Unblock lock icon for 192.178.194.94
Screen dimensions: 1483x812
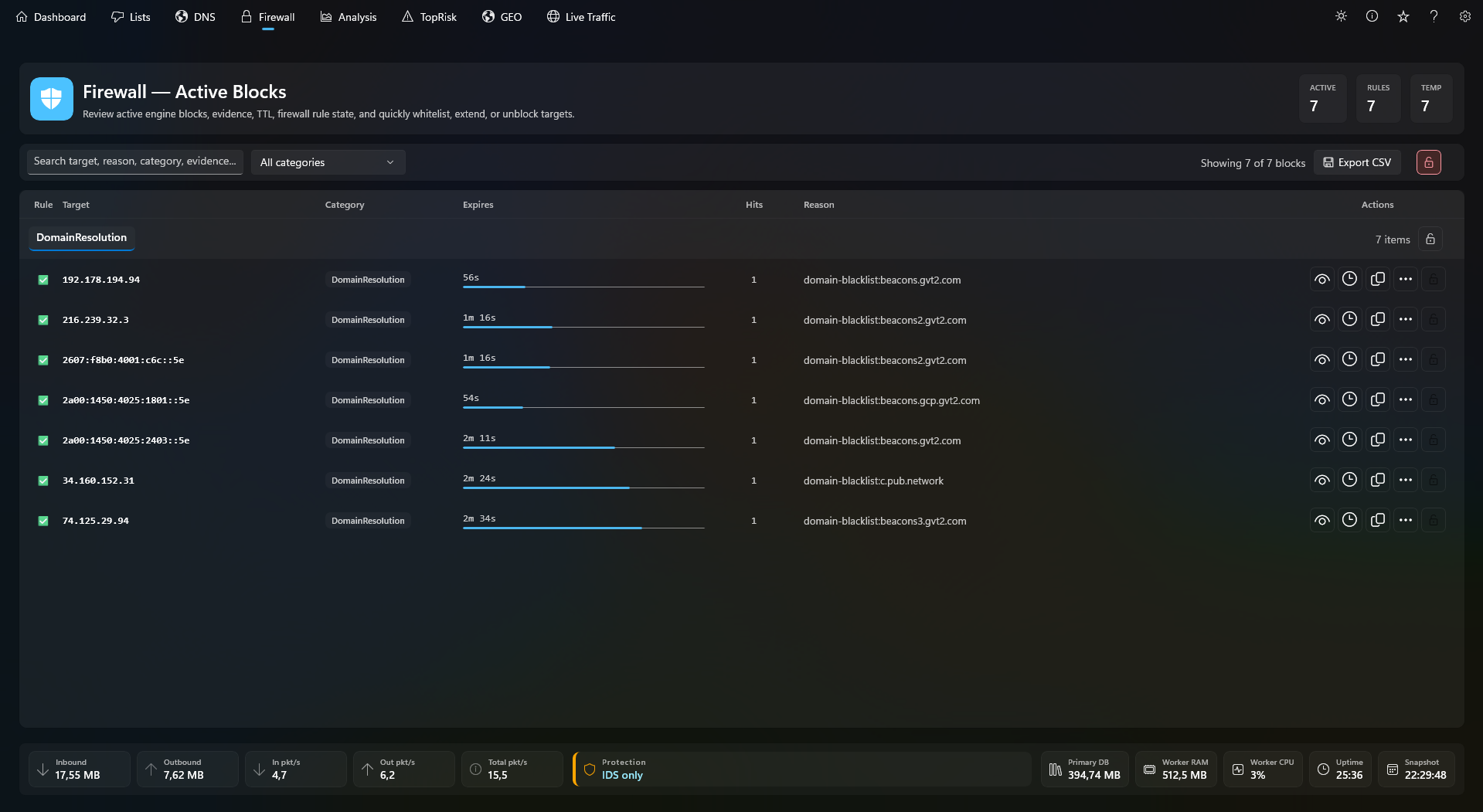(1434, 279)
